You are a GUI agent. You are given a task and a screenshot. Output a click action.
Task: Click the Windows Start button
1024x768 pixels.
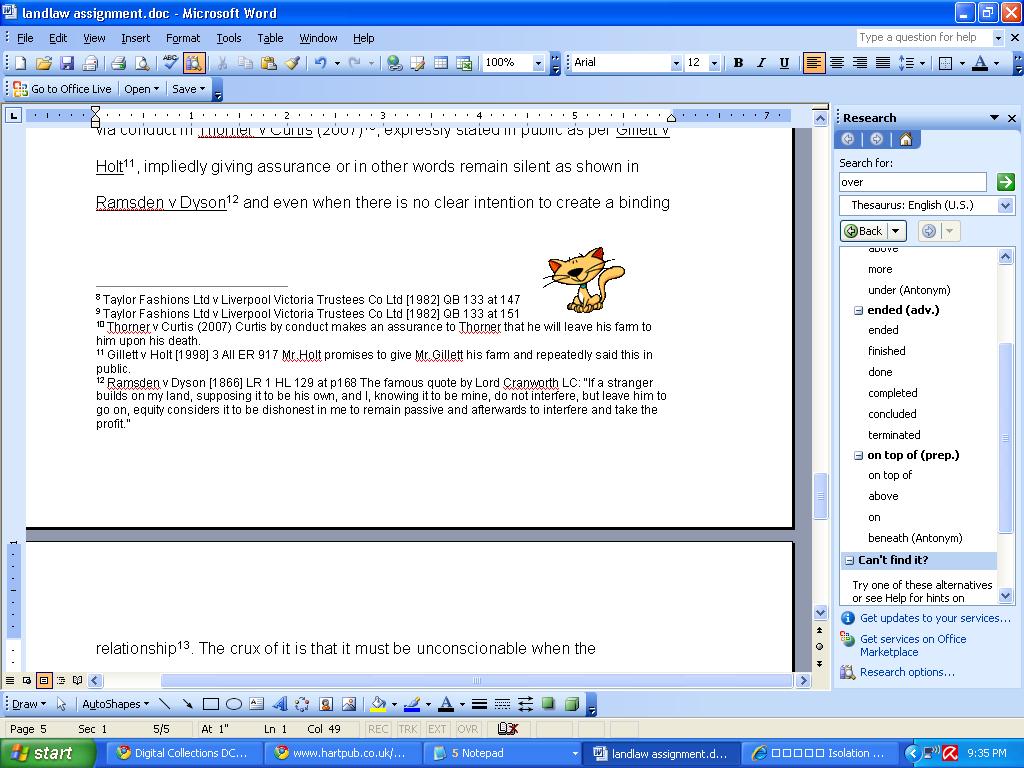point(47,754)
